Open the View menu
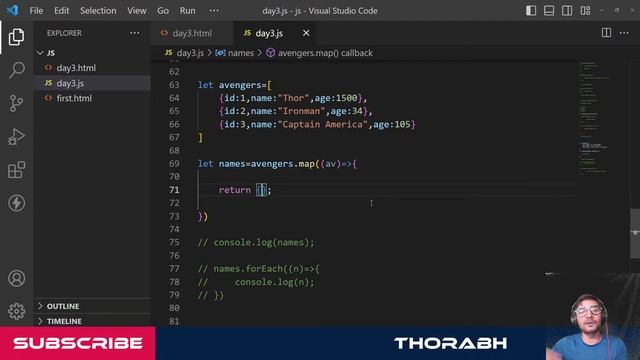Screen dimensions: 640x360 click(x=136, y=11)
